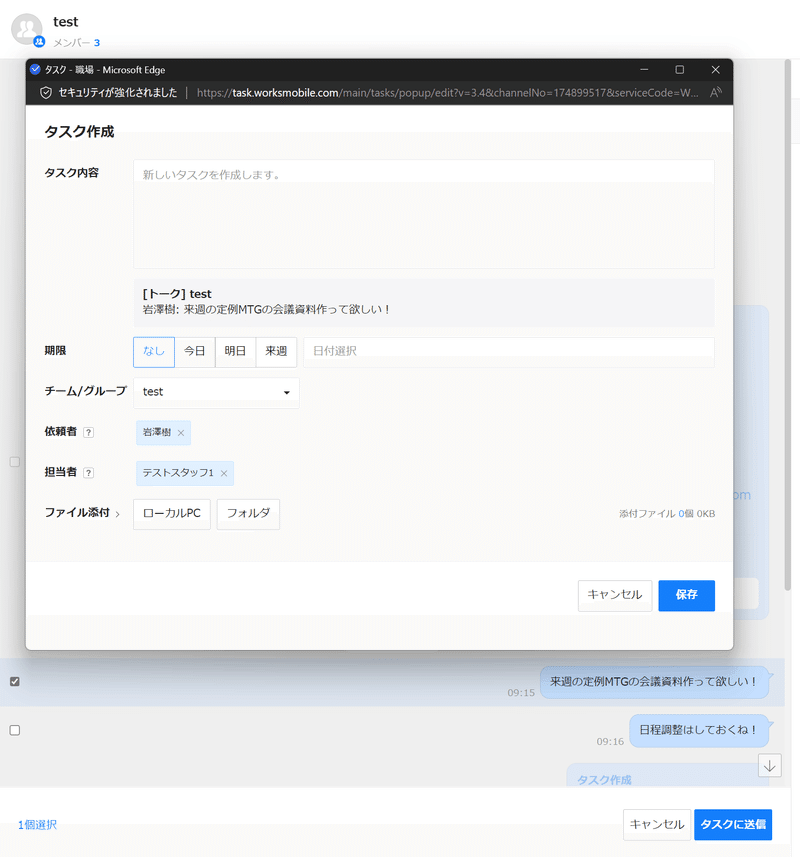The image size is (800, 857).
Task: Open the チーム/グループ dropdown
Action: tap(216, 392)
